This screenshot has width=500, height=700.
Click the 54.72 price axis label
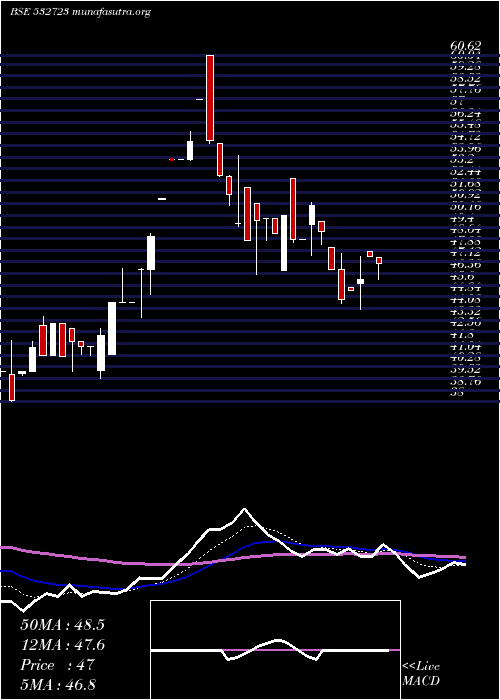[x=466, y=137]
